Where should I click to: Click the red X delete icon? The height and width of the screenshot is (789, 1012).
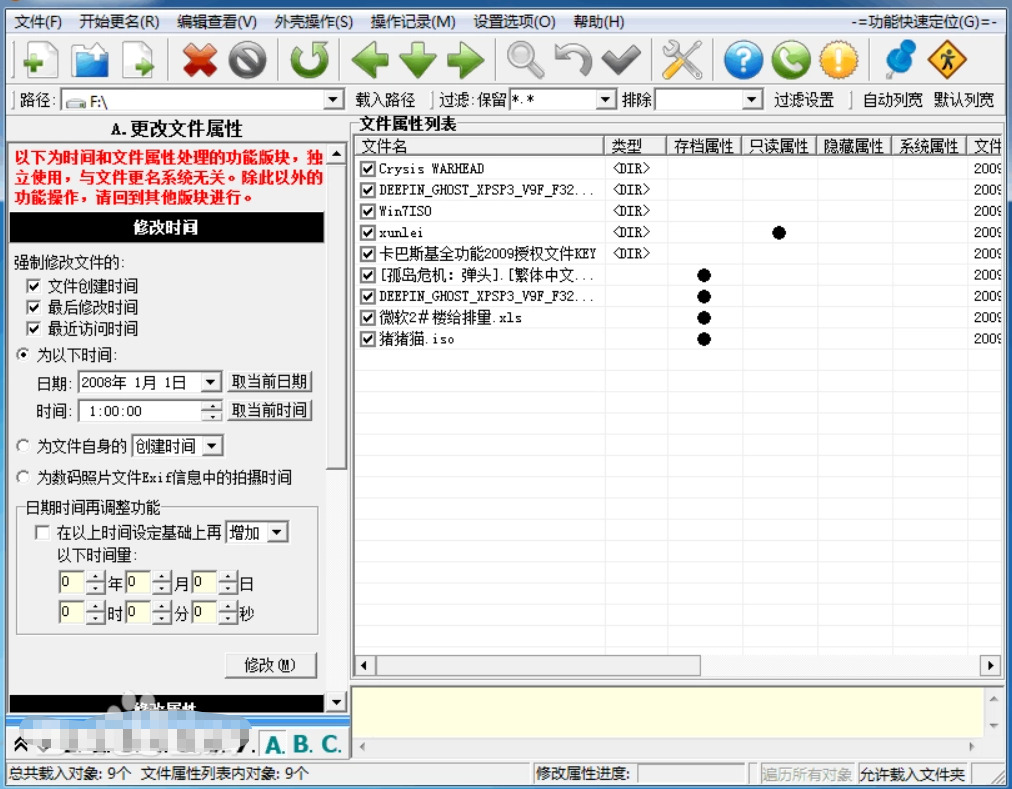tap(199, 60)
